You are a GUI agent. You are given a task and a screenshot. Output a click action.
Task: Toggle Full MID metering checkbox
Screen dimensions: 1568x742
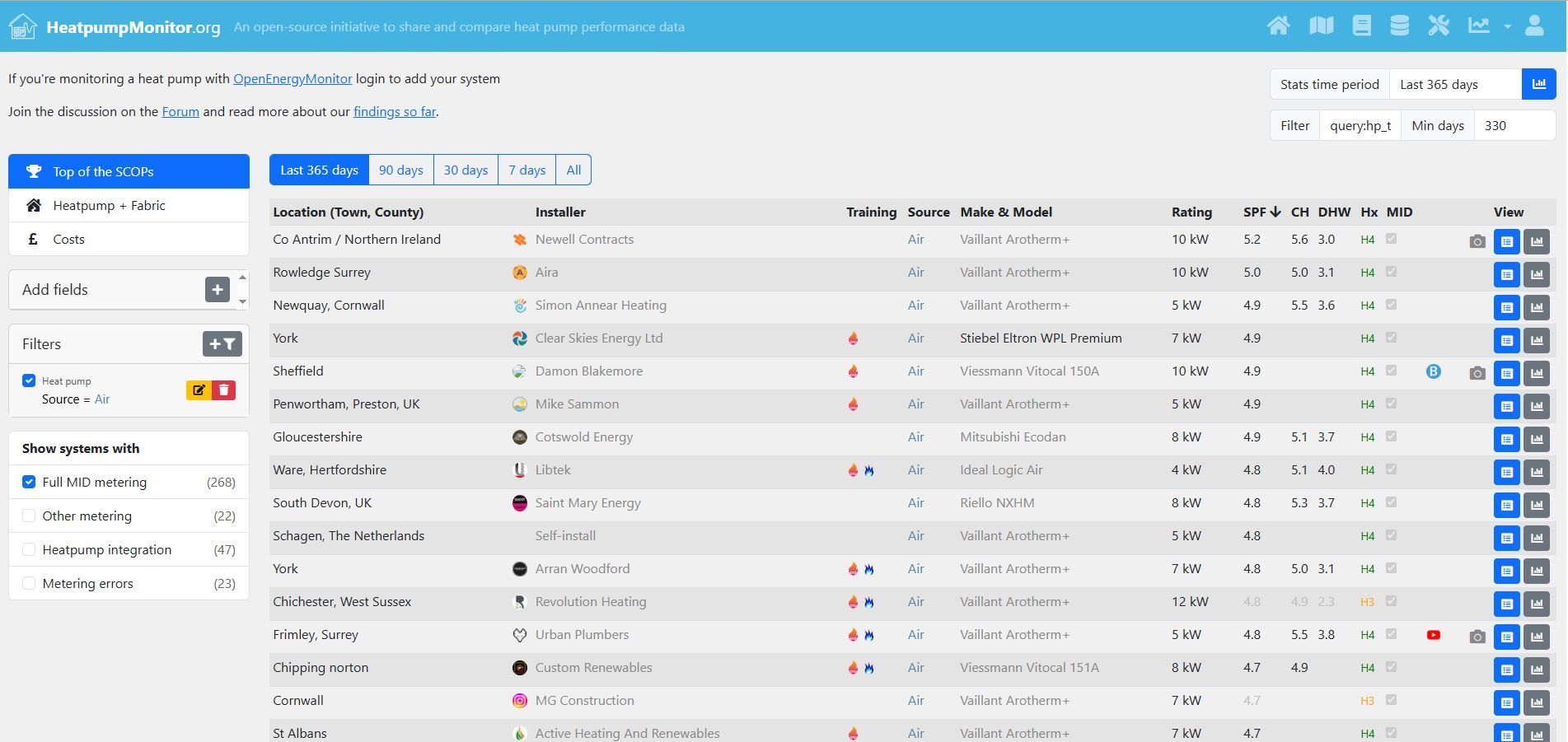click(29, 482)
